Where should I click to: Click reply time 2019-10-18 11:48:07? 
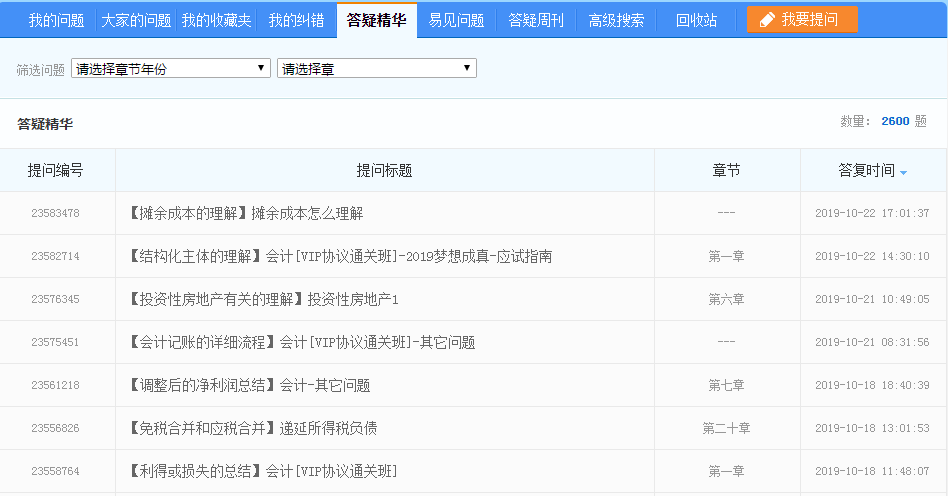(x=872, y=471)
